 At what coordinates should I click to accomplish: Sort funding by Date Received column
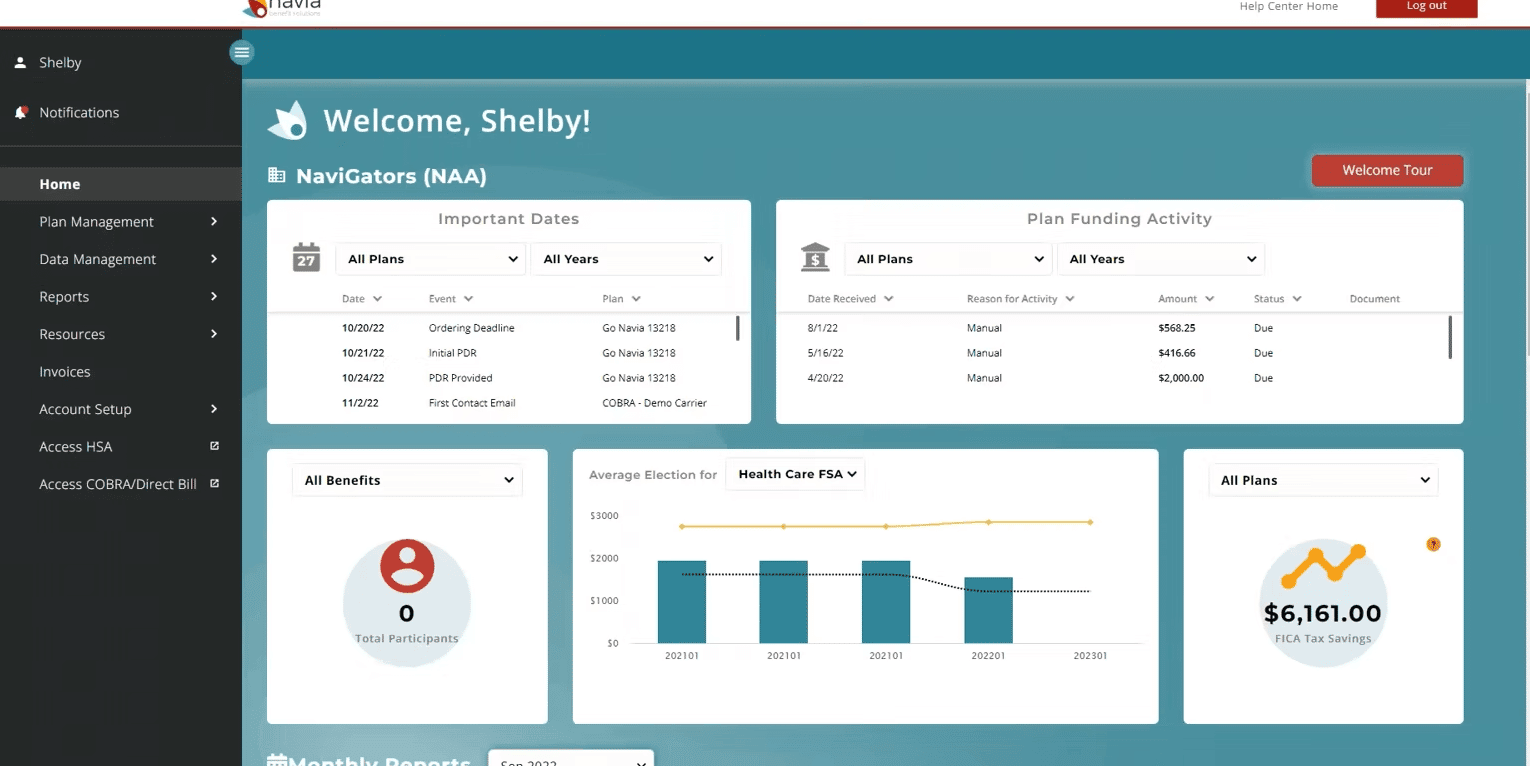point(850,298)
